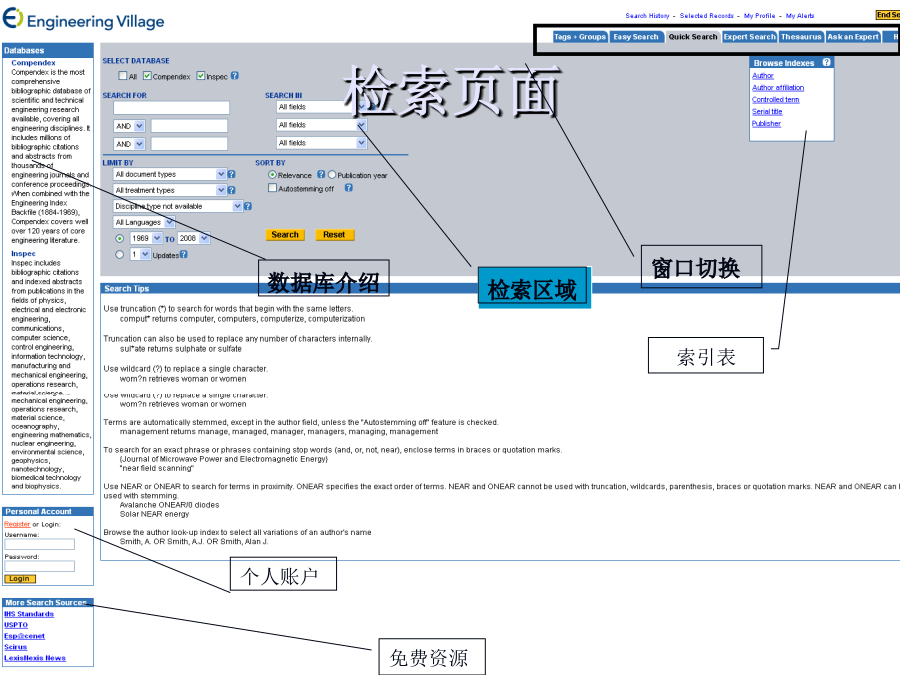
Task: Click the Login button
Action: (x=20, y=579)
